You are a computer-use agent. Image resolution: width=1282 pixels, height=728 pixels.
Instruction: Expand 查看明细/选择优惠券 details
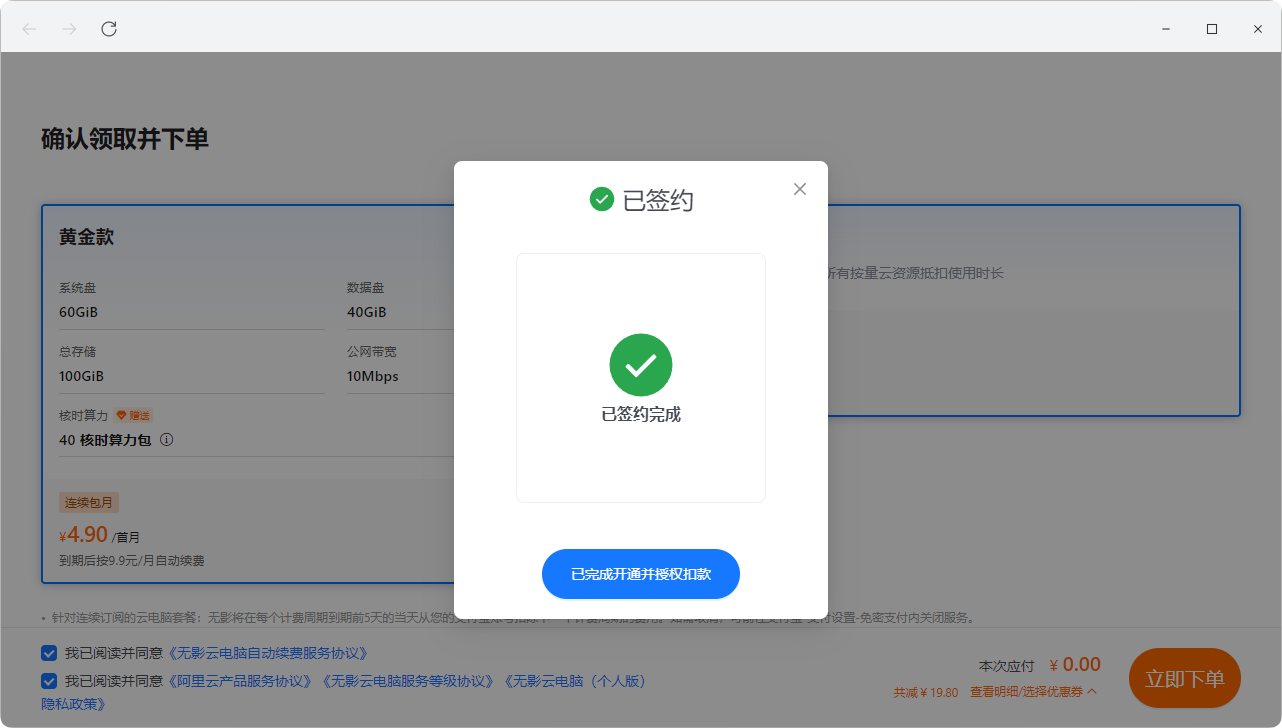[x=1033, y=692]
